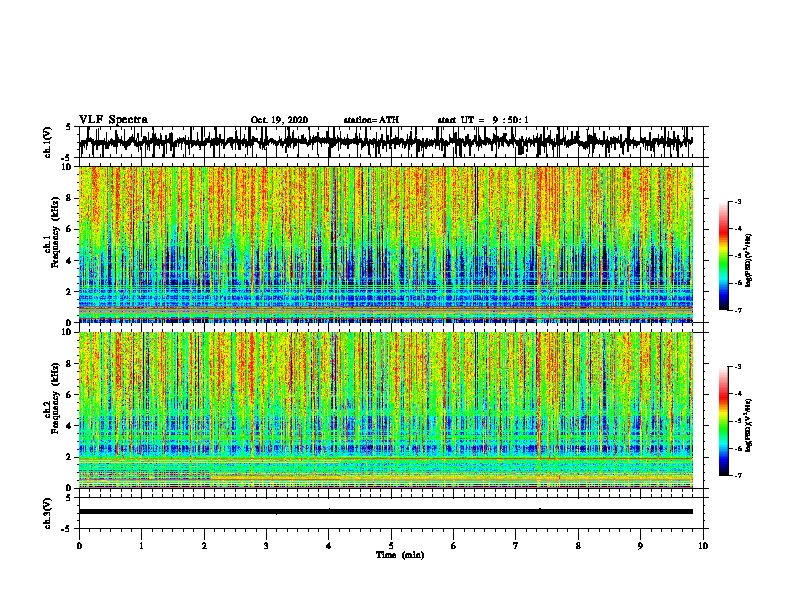The width and height of the screenshot is (792, 612).
Task: Click the ch.2 color scale bar
Action: tap(723, 421)
